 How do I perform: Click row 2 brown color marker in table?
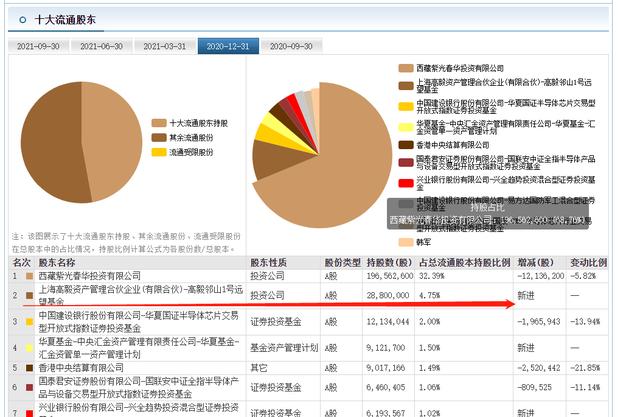(29, 295)
